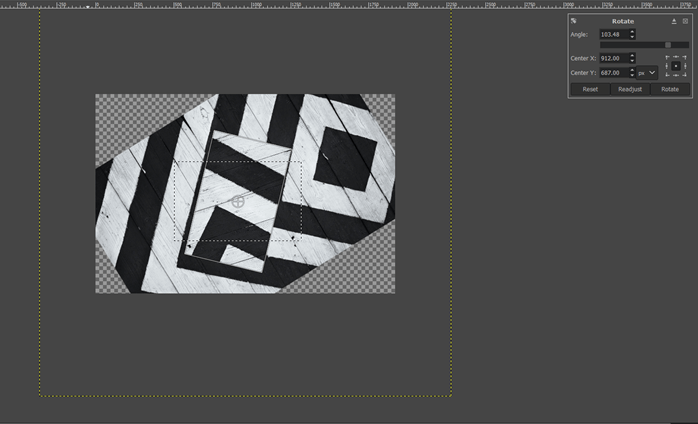The width and height of the screenshot is (698, 424).
Task: Increase the Angle value with up arrow
Action: coord(632,32)
